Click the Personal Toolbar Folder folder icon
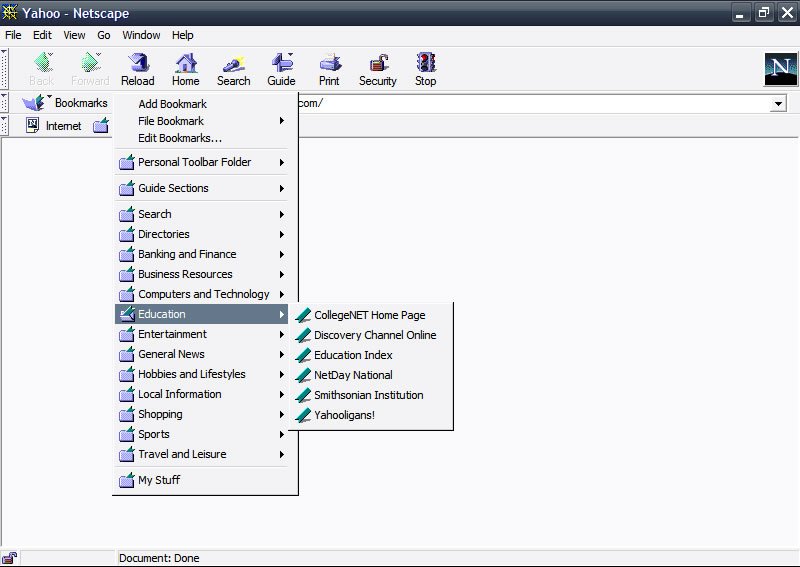The image size is (800, 567). [127, 162]
